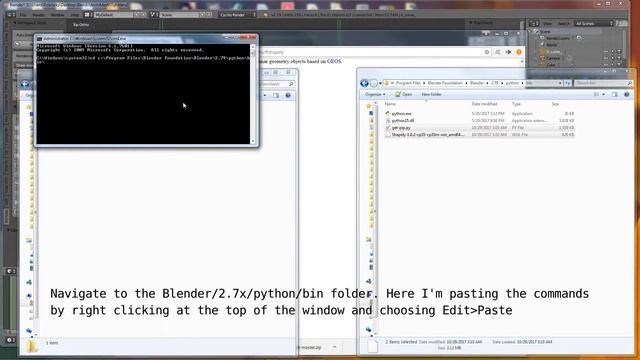Open the Cycles Render engine dropdown

(x=238, y=15)
